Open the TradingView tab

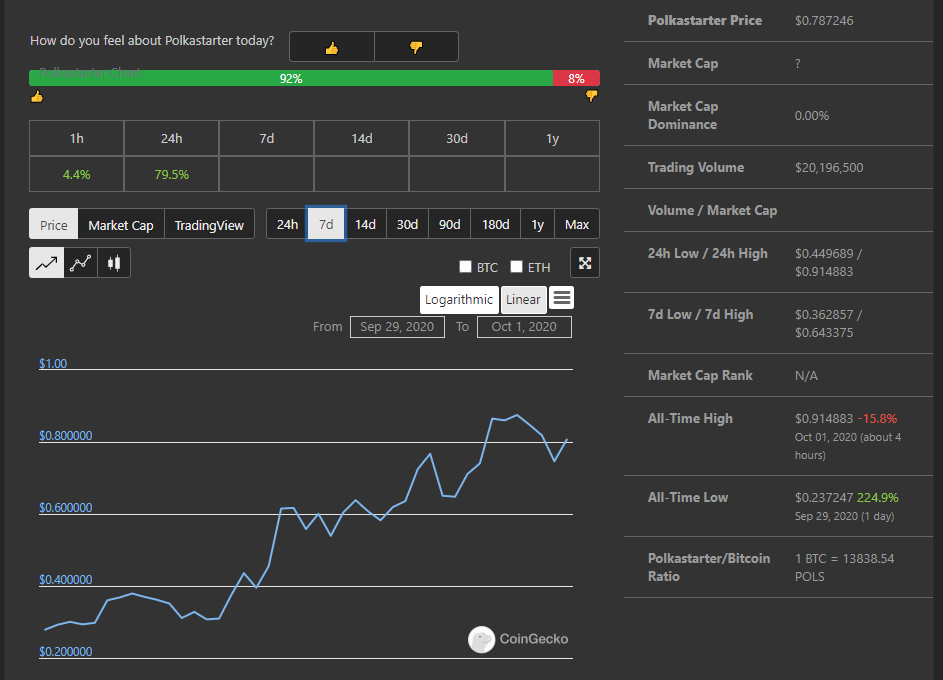click(209, 224)
